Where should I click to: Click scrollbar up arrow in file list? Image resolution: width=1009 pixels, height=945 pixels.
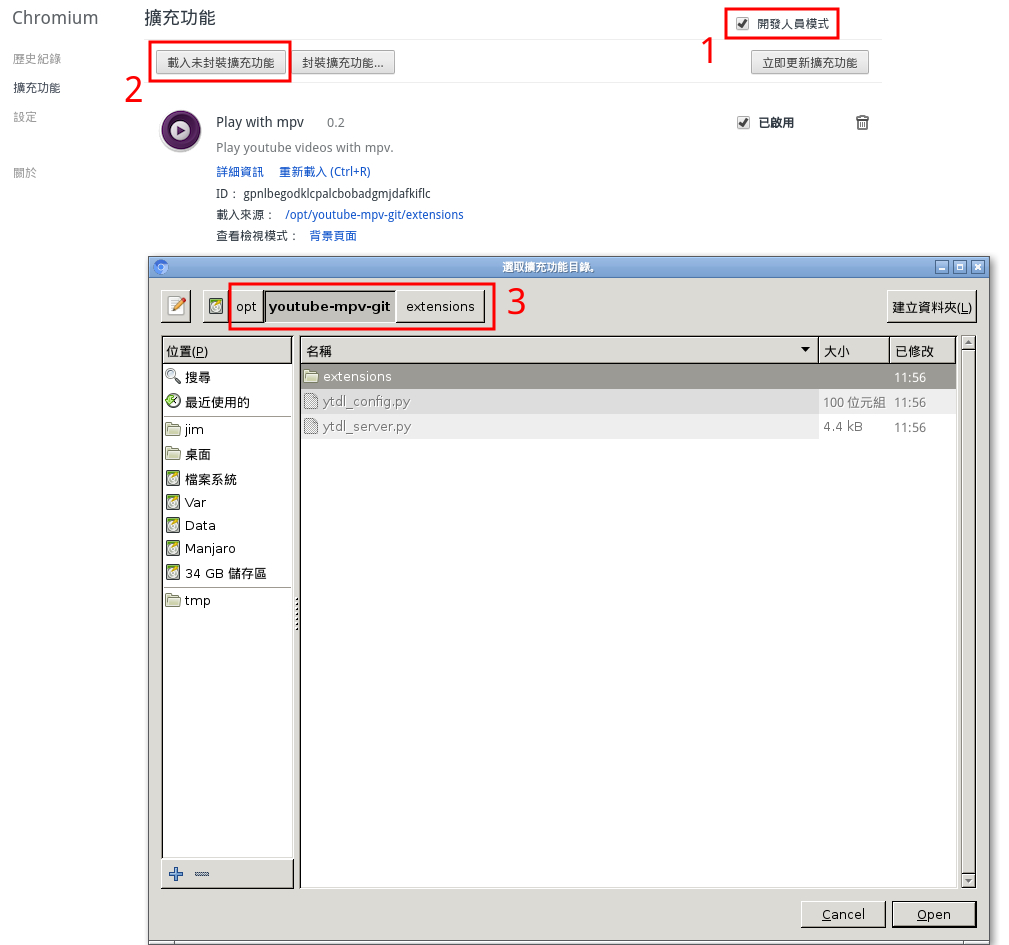point(968,343)
